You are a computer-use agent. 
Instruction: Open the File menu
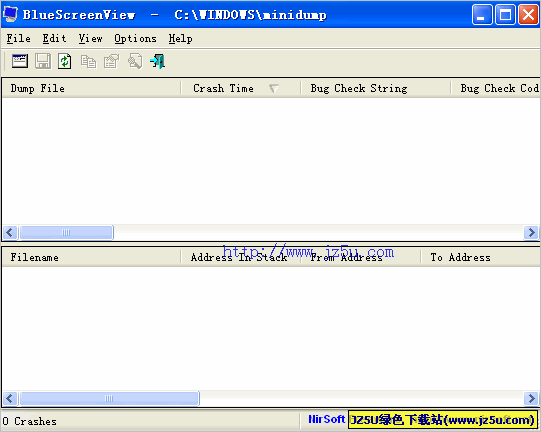coord(19,38)
